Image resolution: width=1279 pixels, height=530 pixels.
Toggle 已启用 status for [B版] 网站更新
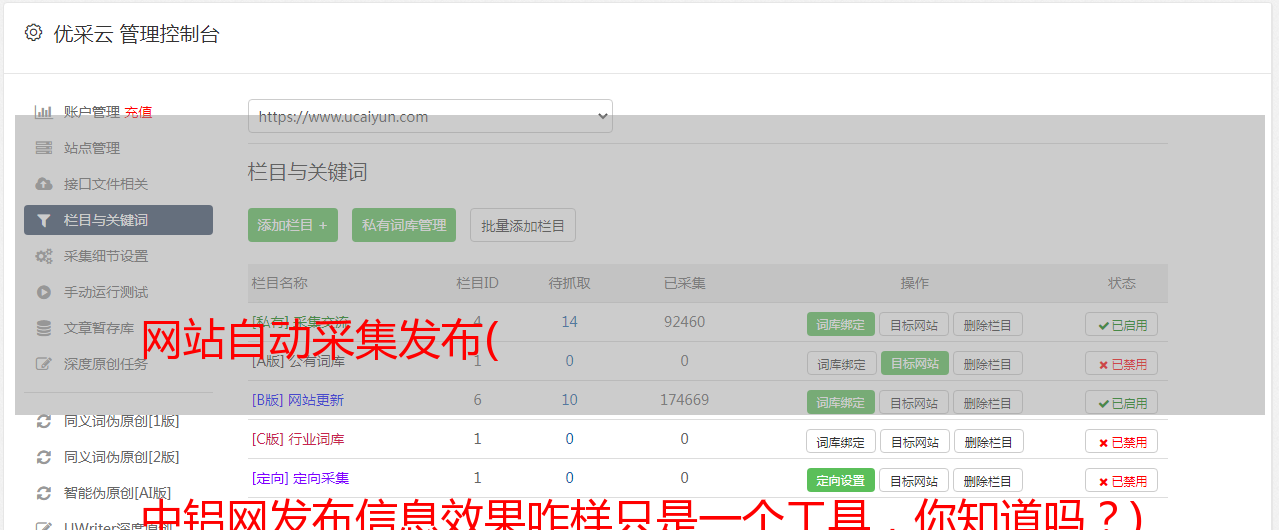tap(1122, 402)
